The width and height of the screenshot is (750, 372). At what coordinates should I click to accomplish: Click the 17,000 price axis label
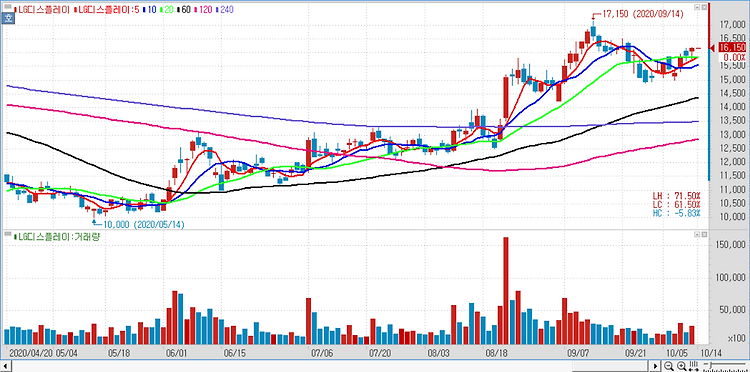pyautogui.click(x=733, y=24)
